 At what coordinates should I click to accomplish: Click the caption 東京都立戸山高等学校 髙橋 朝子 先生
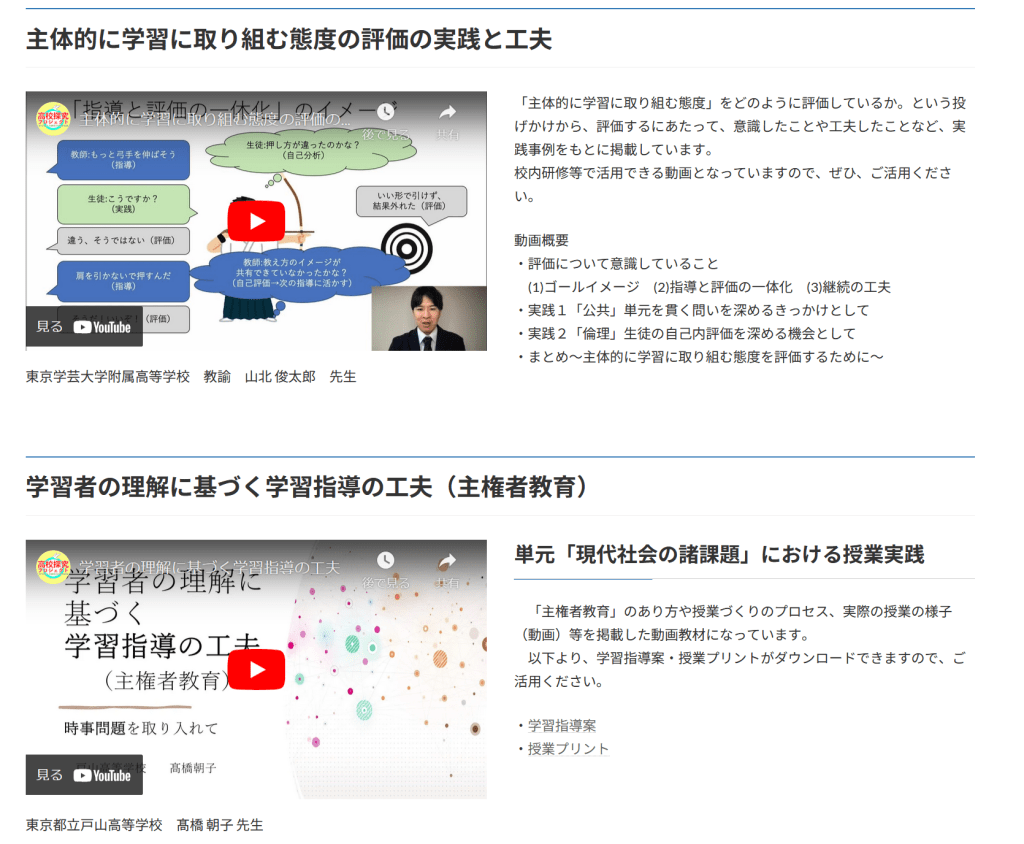tap(145, 824)
